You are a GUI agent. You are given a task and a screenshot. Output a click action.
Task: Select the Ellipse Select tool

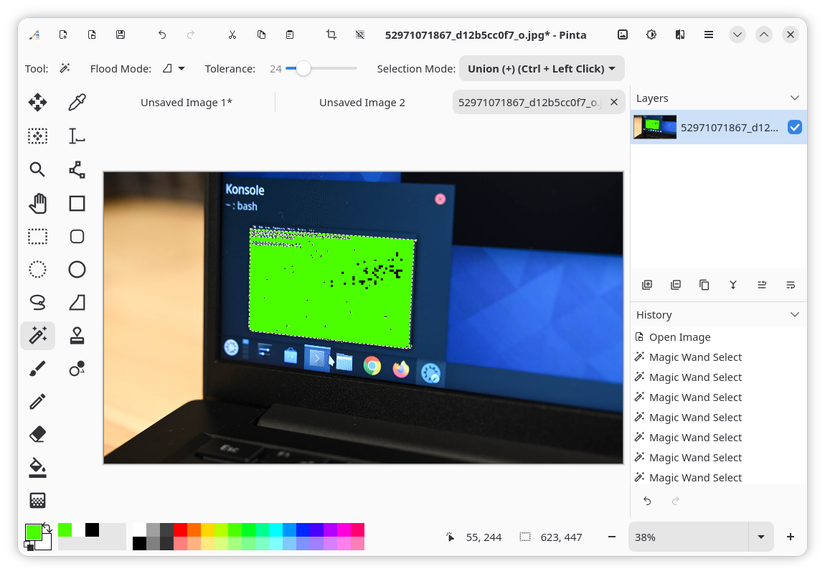pyautogui.click(x=37, y=269)
